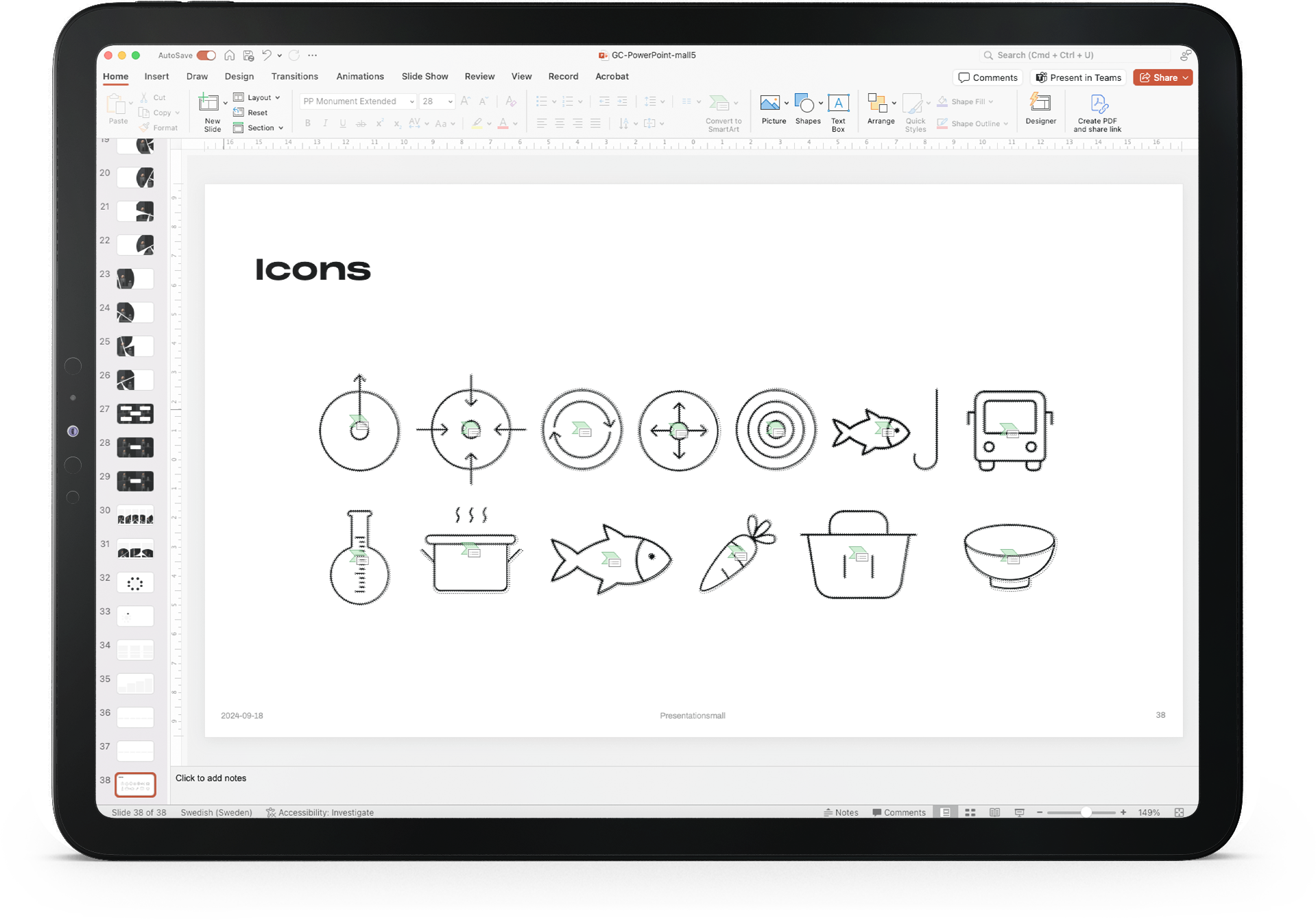Click the text highlight color button
The image size is (1316, 920).
click(x=477, y=123)
